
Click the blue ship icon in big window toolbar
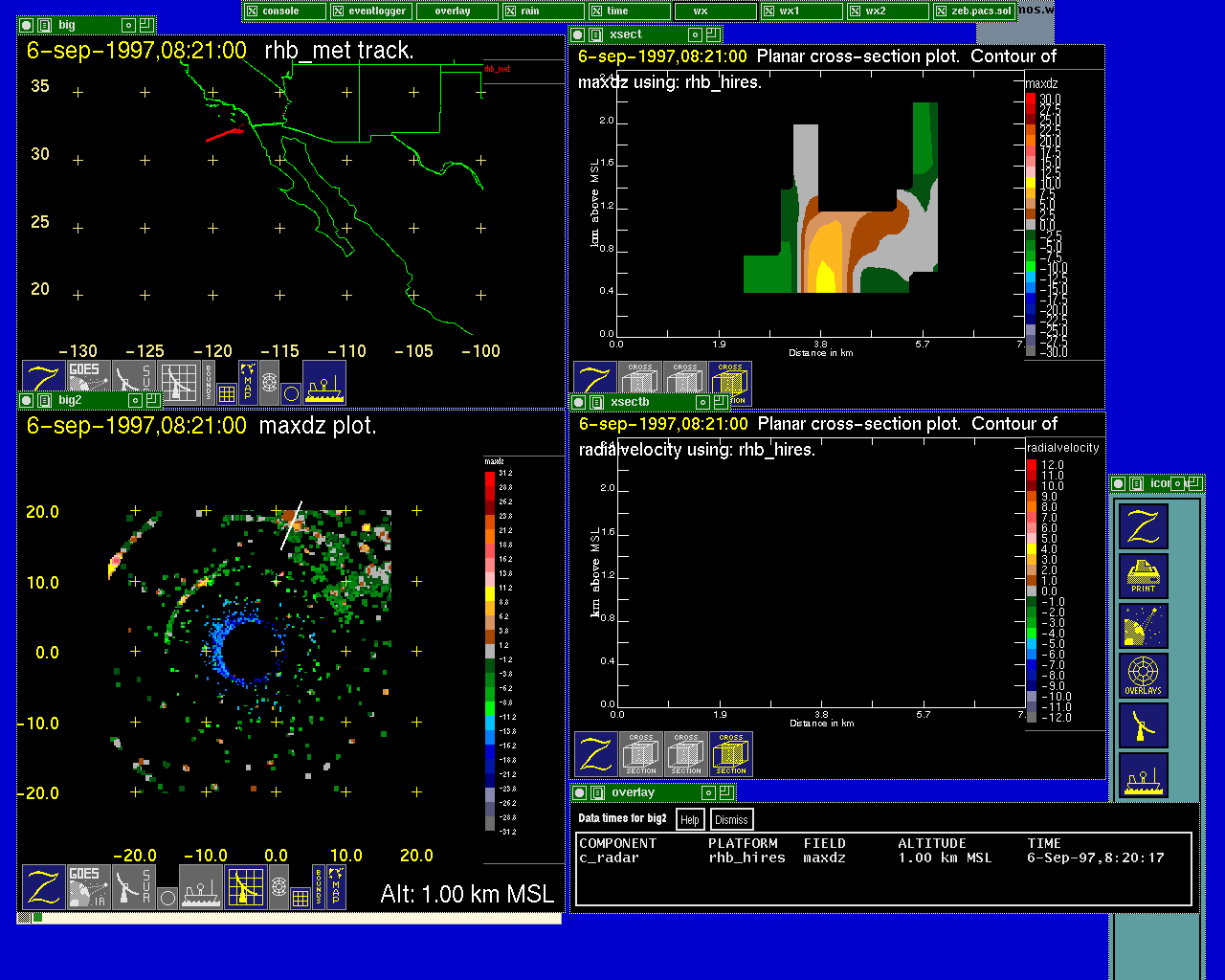(x=324, y=383)
